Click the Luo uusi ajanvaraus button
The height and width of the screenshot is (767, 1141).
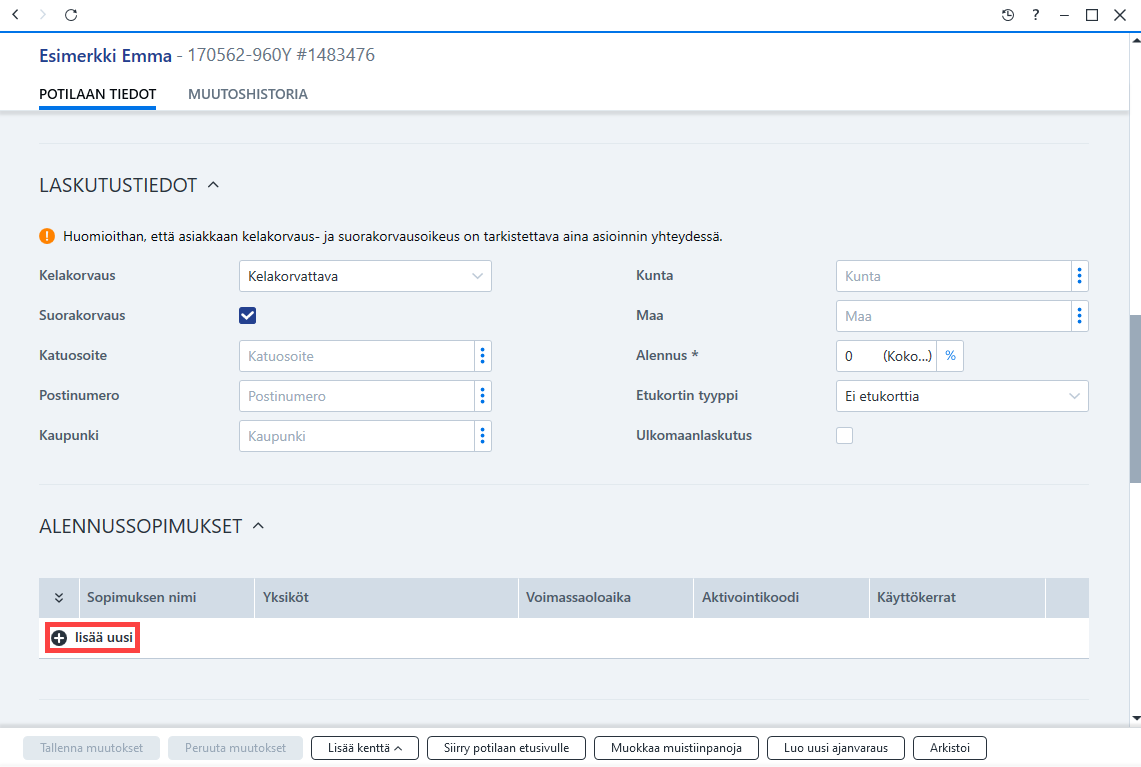point(835,747)
